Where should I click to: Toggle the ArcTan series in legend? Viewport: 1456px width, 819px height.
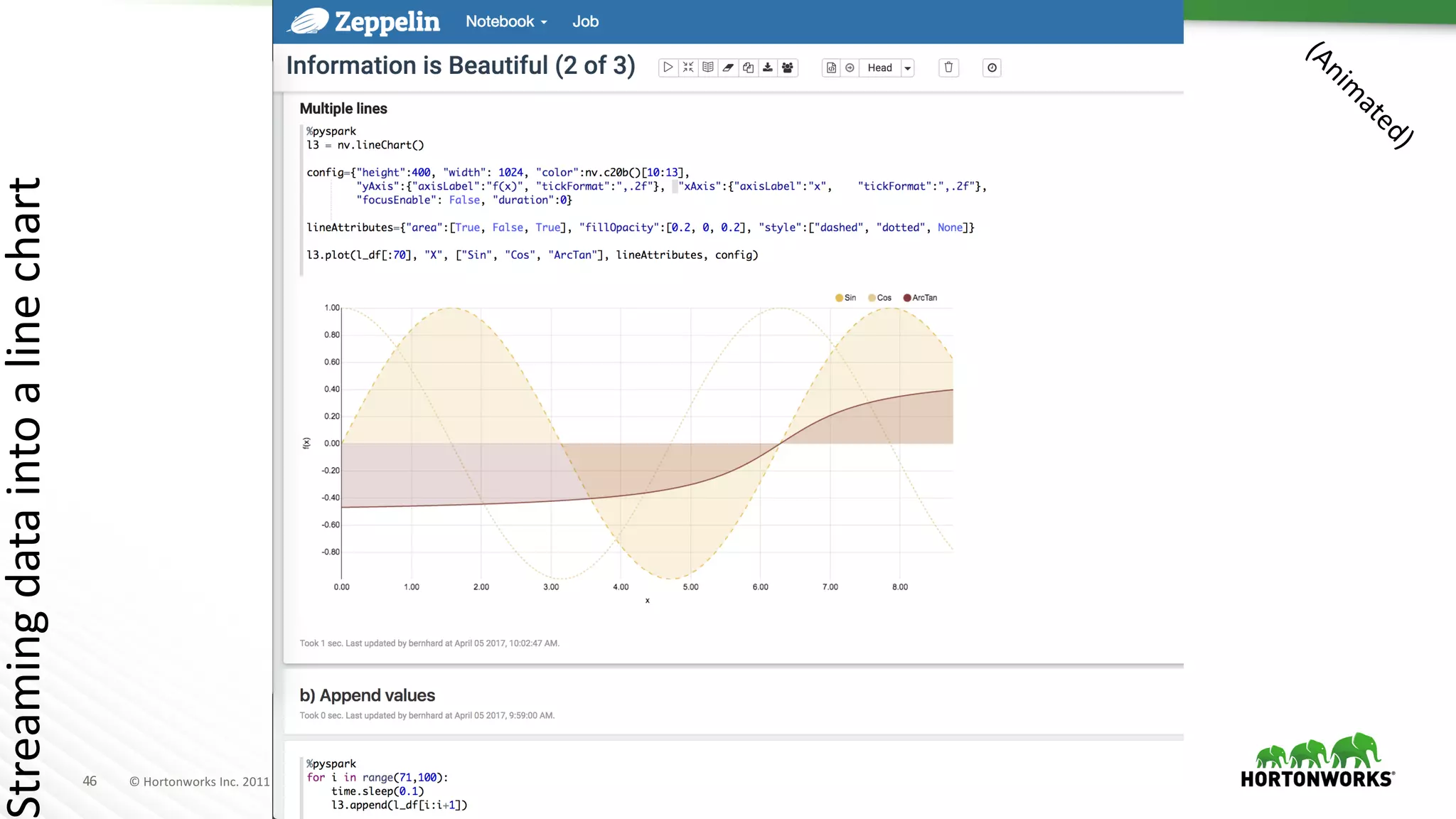pyautogui.click(x=920, y=298)
